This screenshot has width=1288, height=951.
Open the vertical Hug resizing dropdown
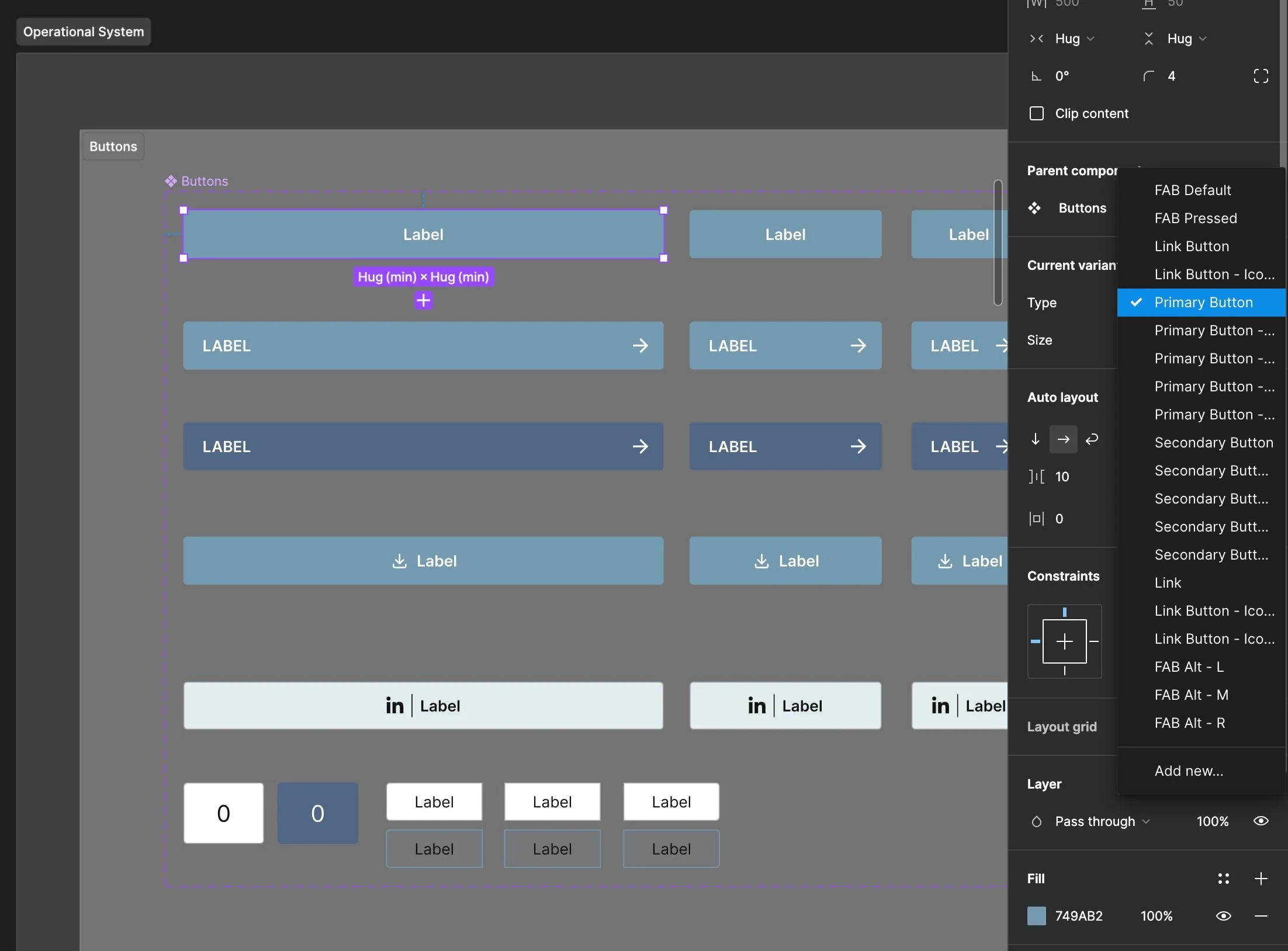(1186, 39)
